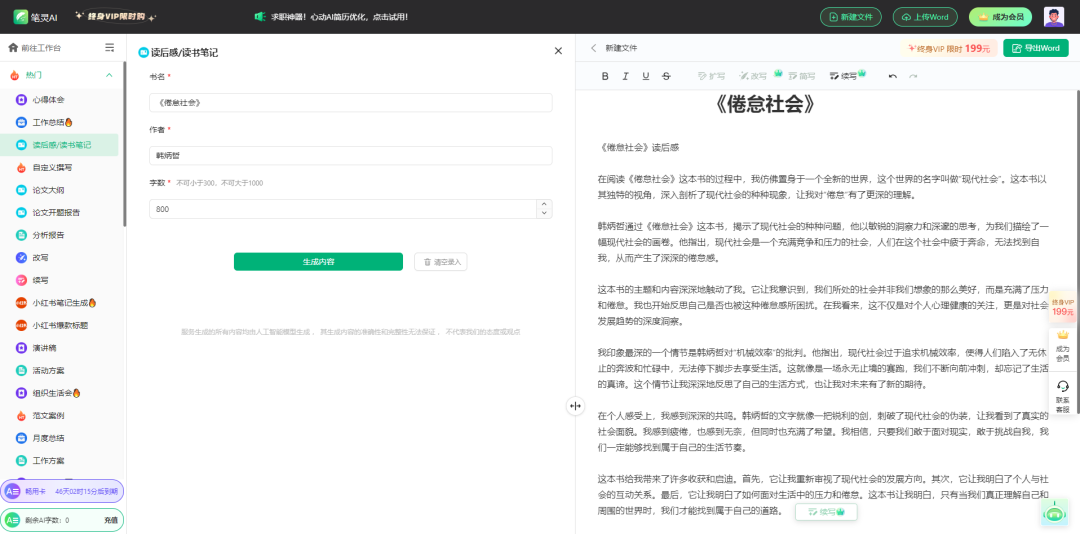Open 活动方案 template
1080x534 pixels.
pyautogui.click(x=59, y=371)
